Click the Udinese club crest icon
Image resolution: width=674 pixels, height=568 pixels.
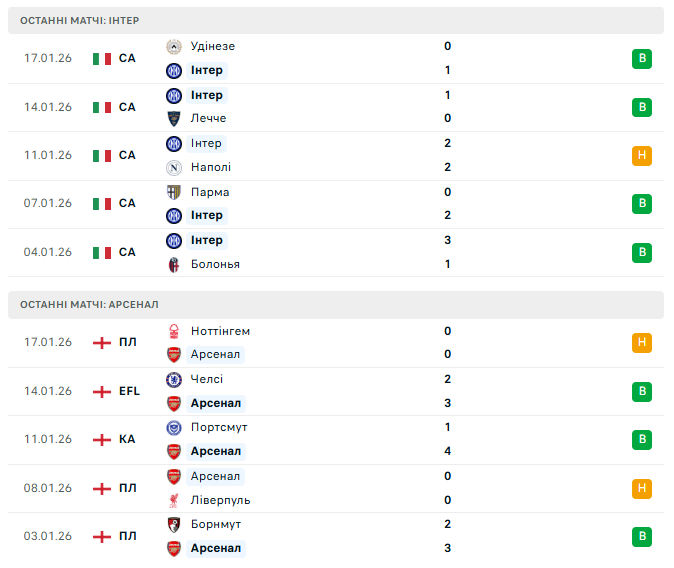coord(174,46)
